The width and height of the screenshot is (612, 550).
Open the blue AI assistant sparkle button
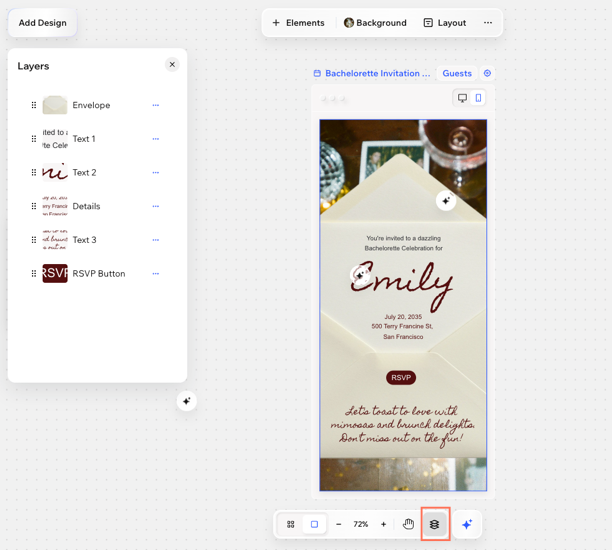click(467, 524)
